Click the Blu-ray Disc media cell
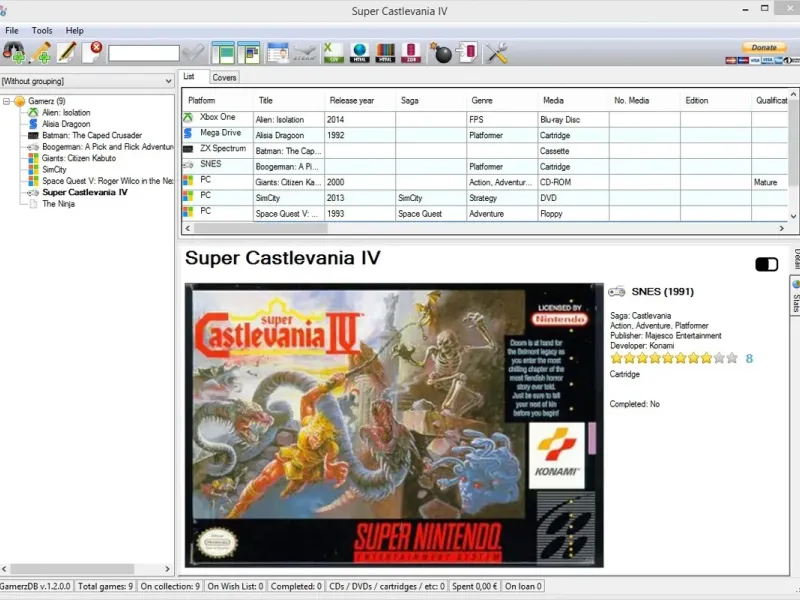 click(x=573, y=119)
